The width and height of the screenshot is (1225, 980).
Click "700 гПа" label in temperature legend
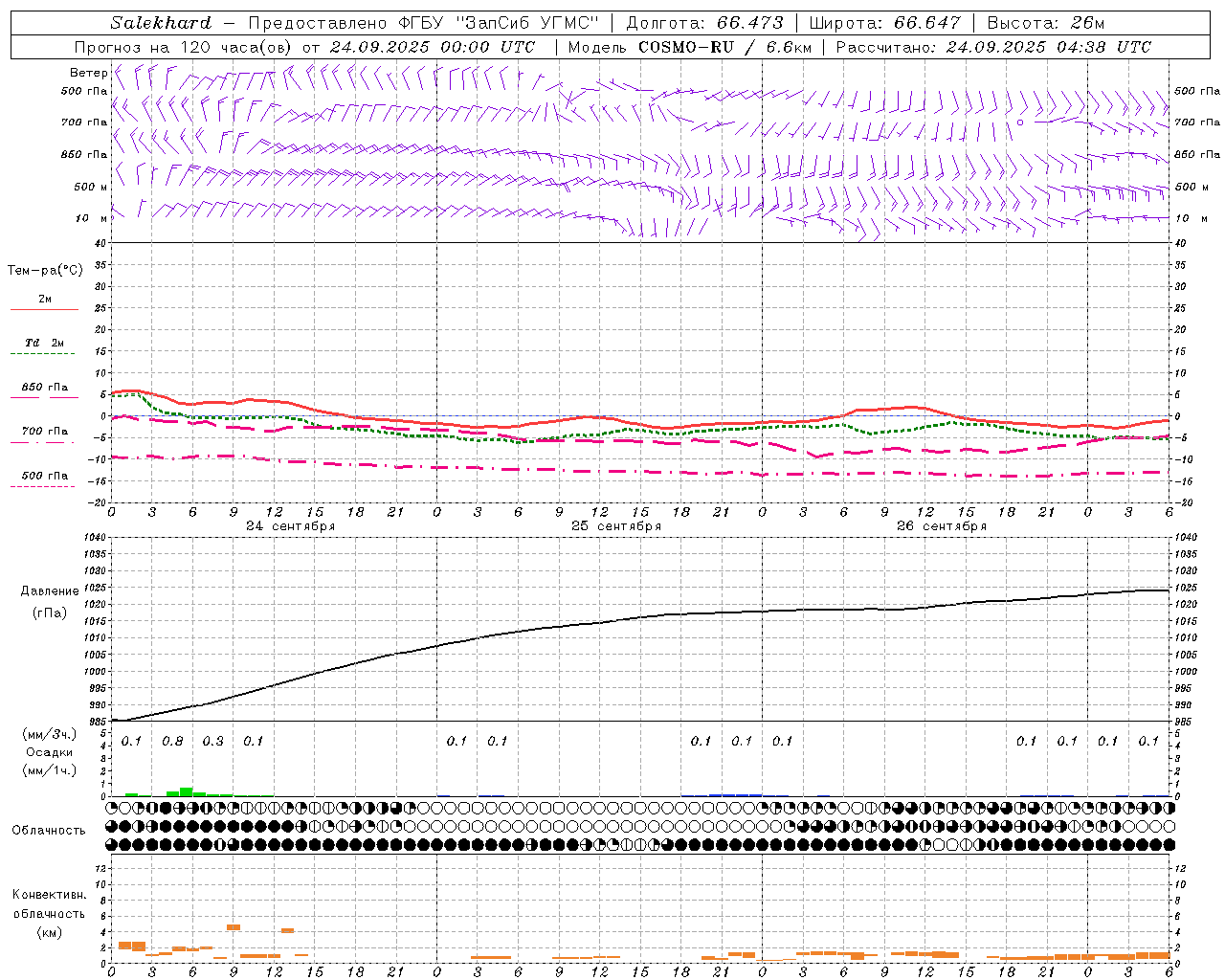44,432
